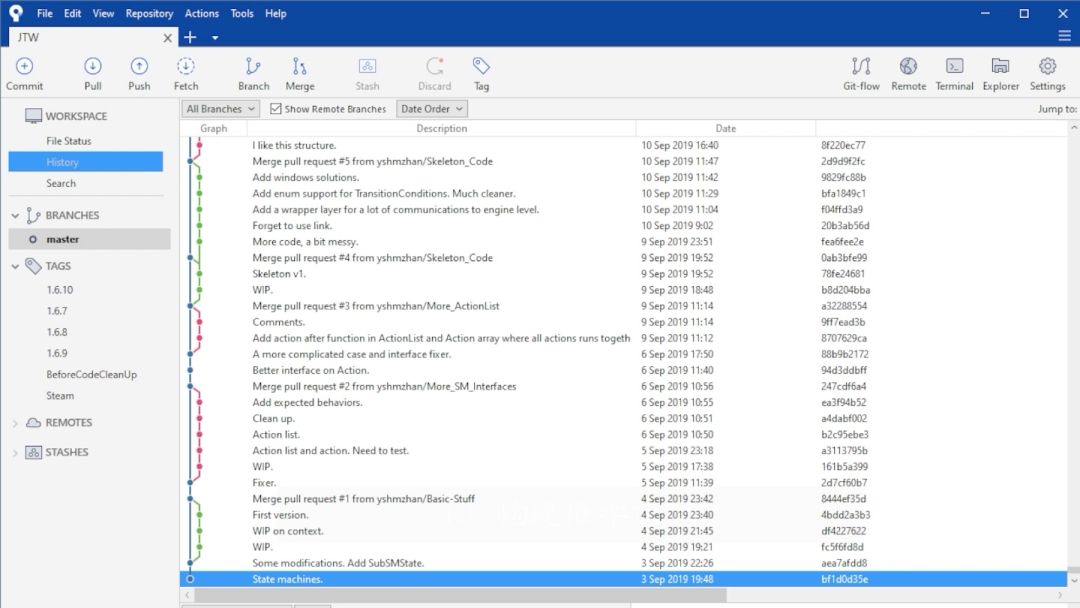The width and height of the screenshot is (1080, 608).
Task: Open the Actions menu
Action: [202, 13]
